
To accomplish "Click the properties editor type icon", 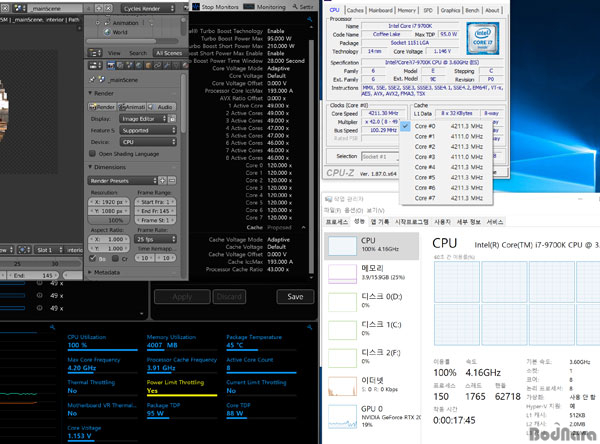I will pyautogui.click(x=95, y=65).
